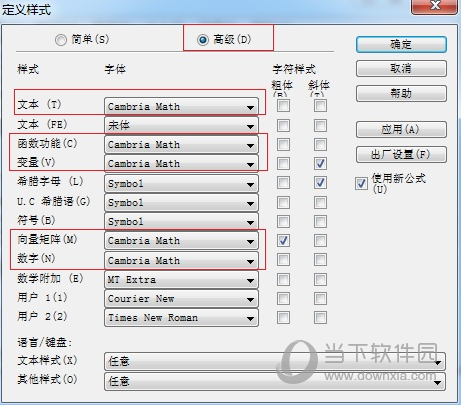Enable bold checkbox for U.C 希腊语(G)

283,202
